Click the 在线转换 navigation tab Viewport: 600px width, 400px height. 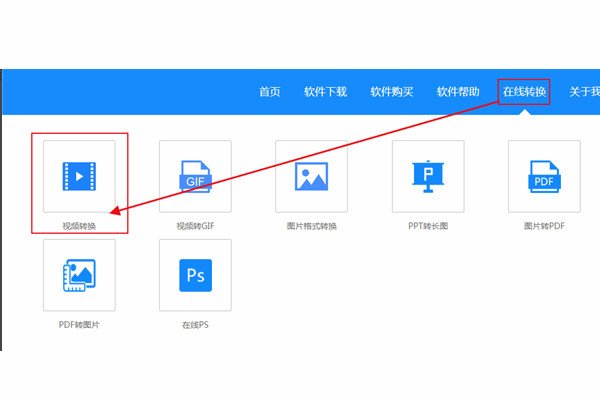click(x=524, y=92)
